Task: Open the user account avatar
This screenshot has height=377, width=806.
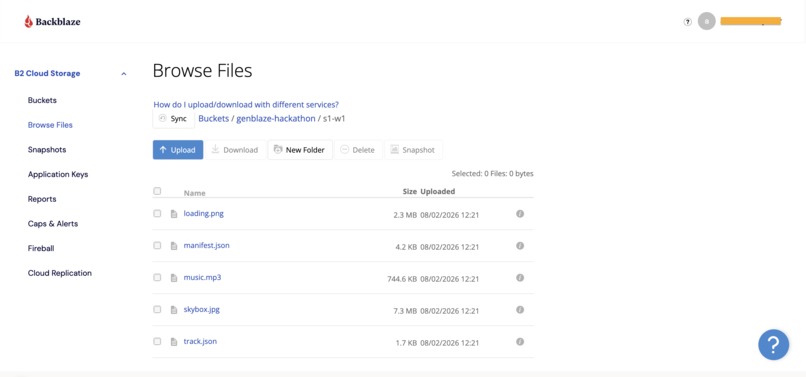Action: tap(707, 22)
